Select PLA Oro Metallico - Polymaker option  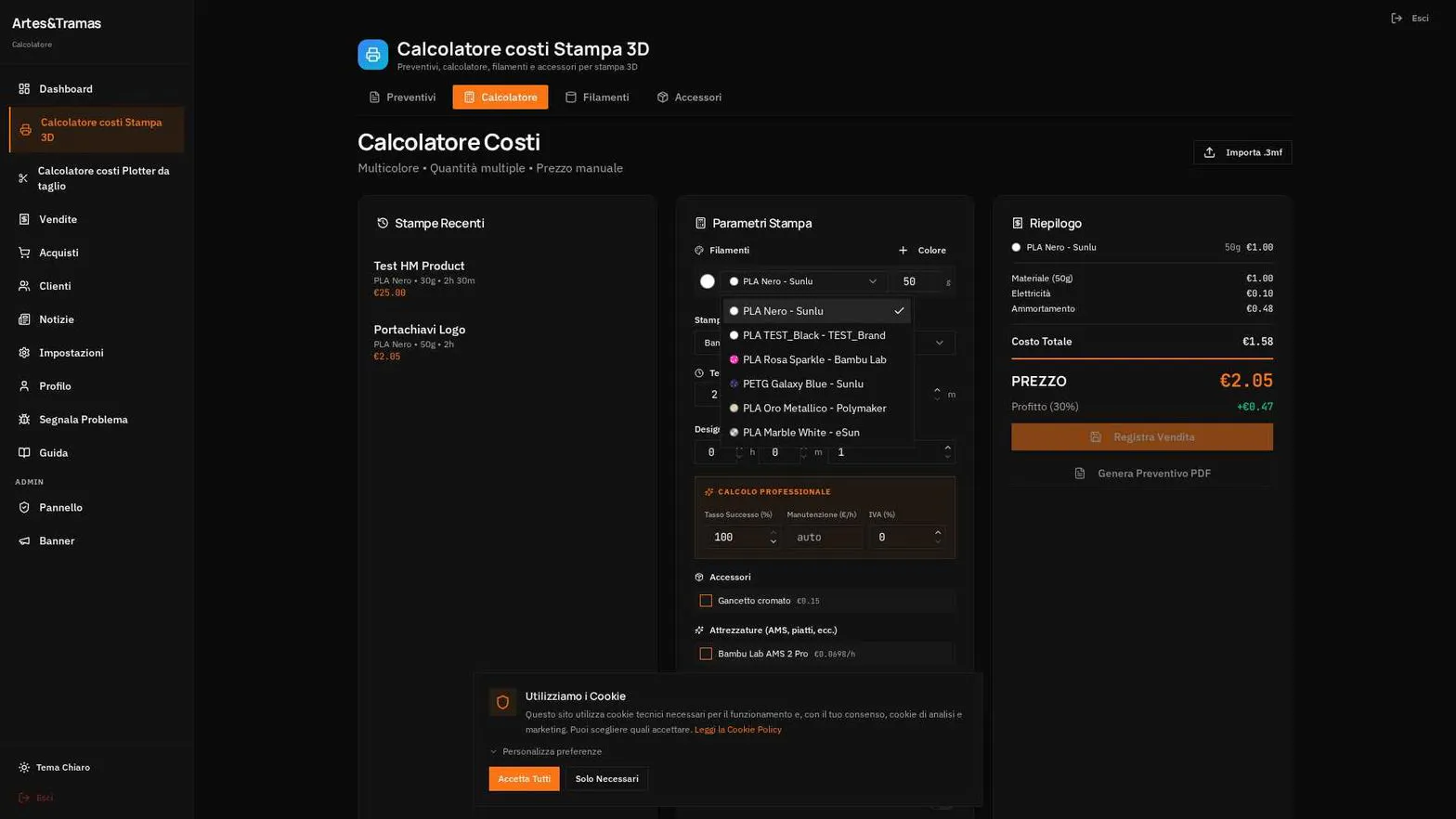coord(816,408)
